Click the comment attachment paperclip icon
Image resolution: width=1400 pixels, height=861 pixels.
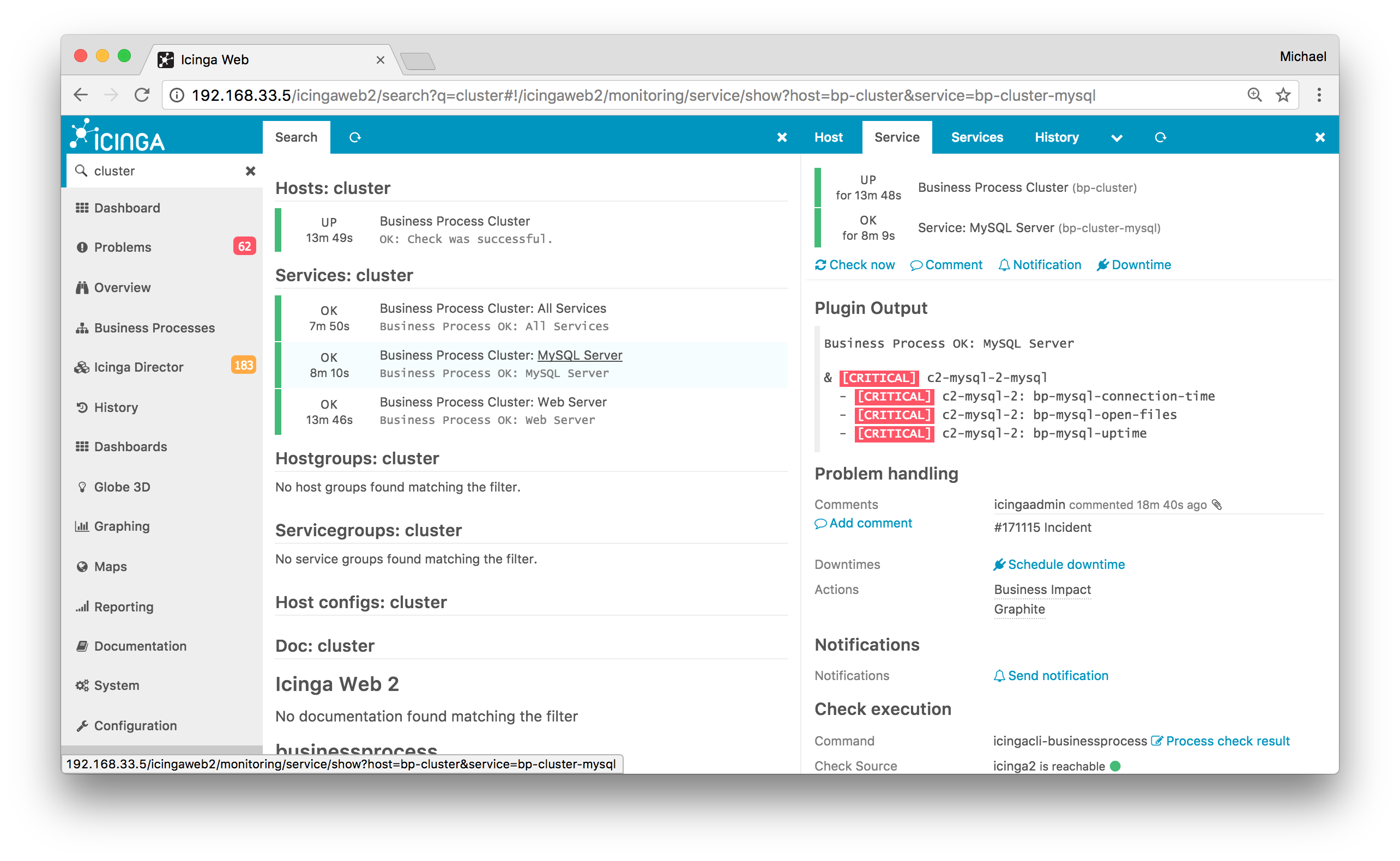1217,505
